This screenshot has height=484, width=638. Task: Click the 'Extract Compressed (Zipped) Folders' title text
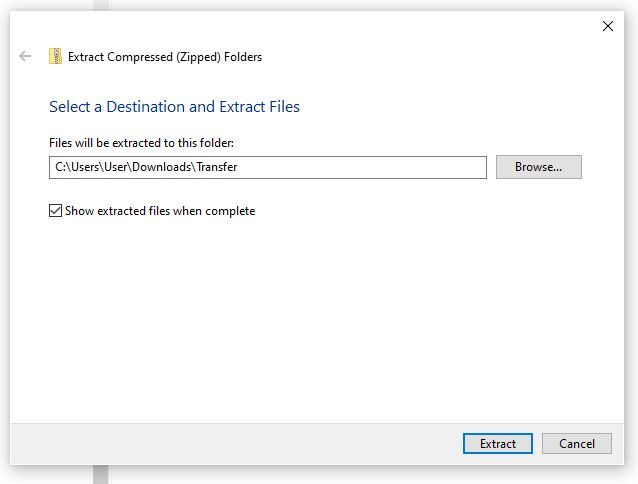click(x=165, y=57)
